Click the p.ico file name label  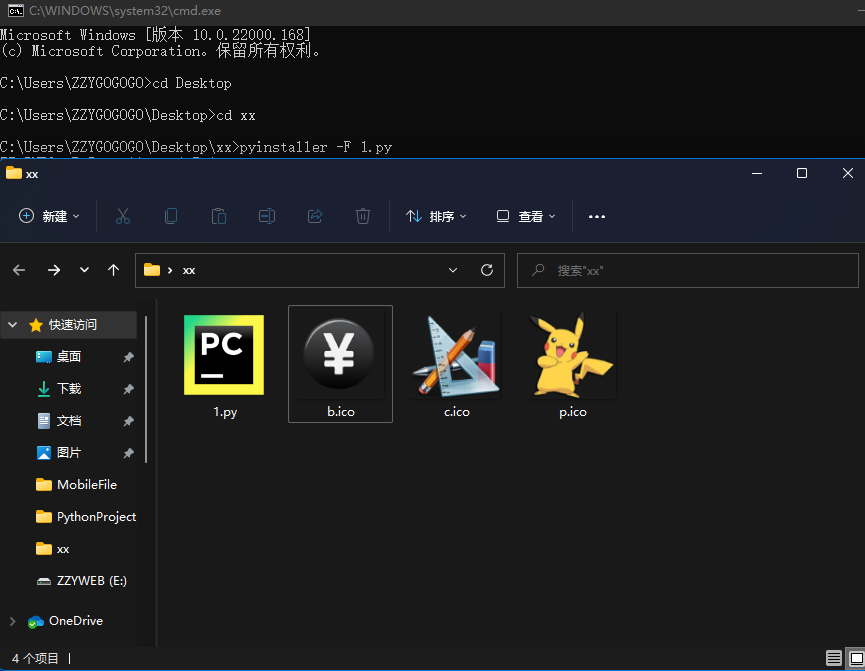[x=573, y=412]
